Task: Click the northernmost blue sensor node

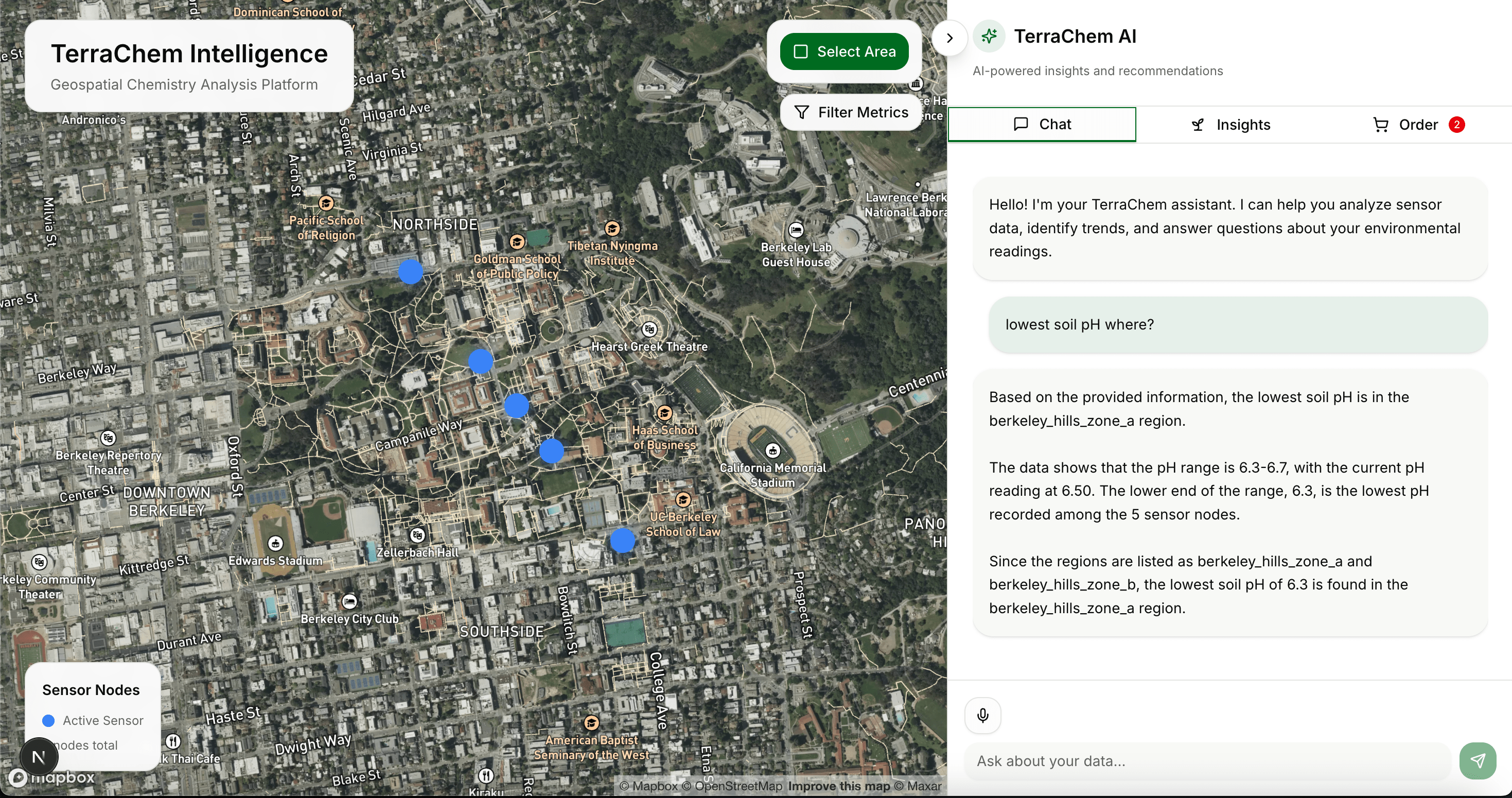Action: pos(410,271)
